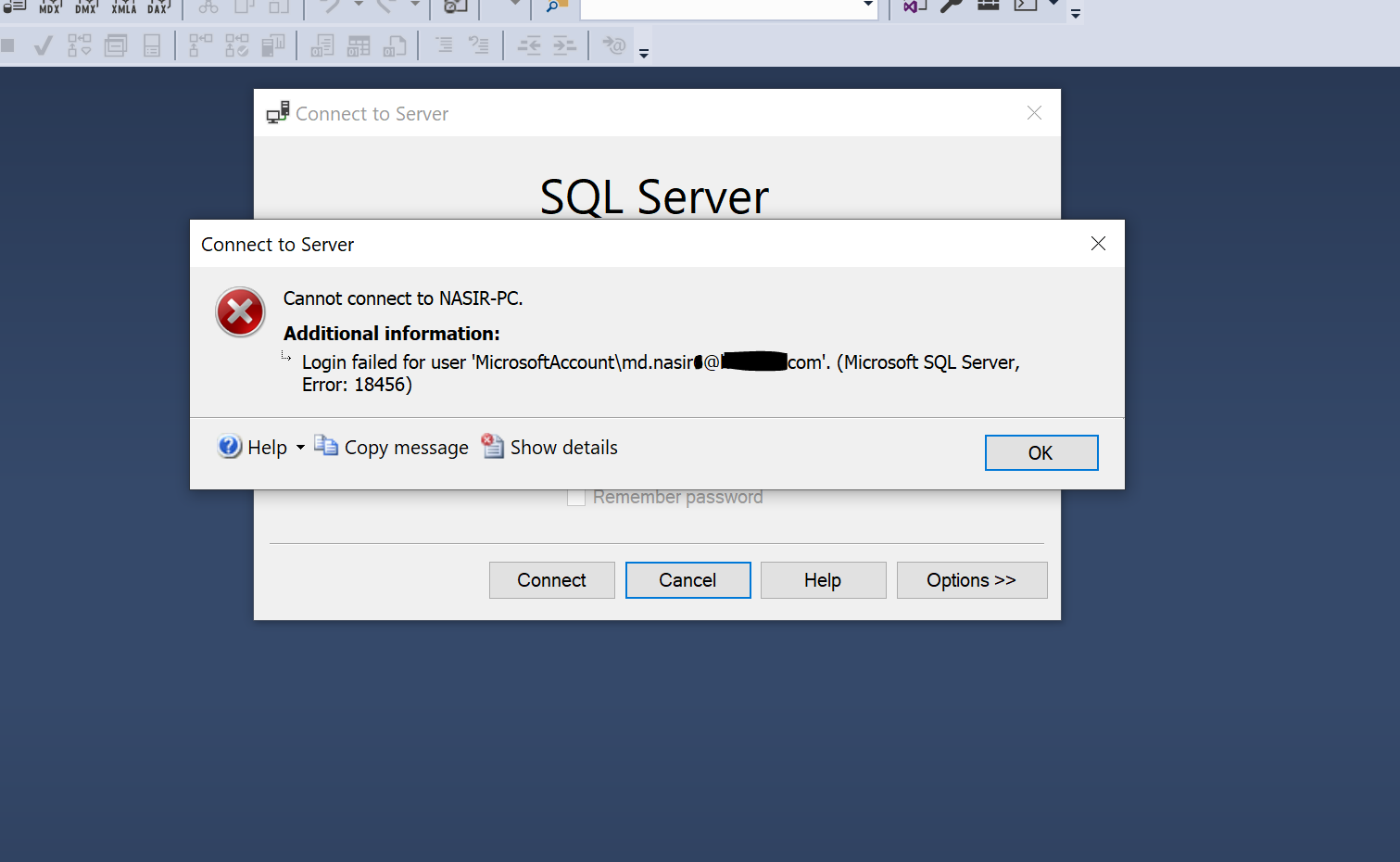Click the Parse checkmark toolbar icon

point(43,45)
